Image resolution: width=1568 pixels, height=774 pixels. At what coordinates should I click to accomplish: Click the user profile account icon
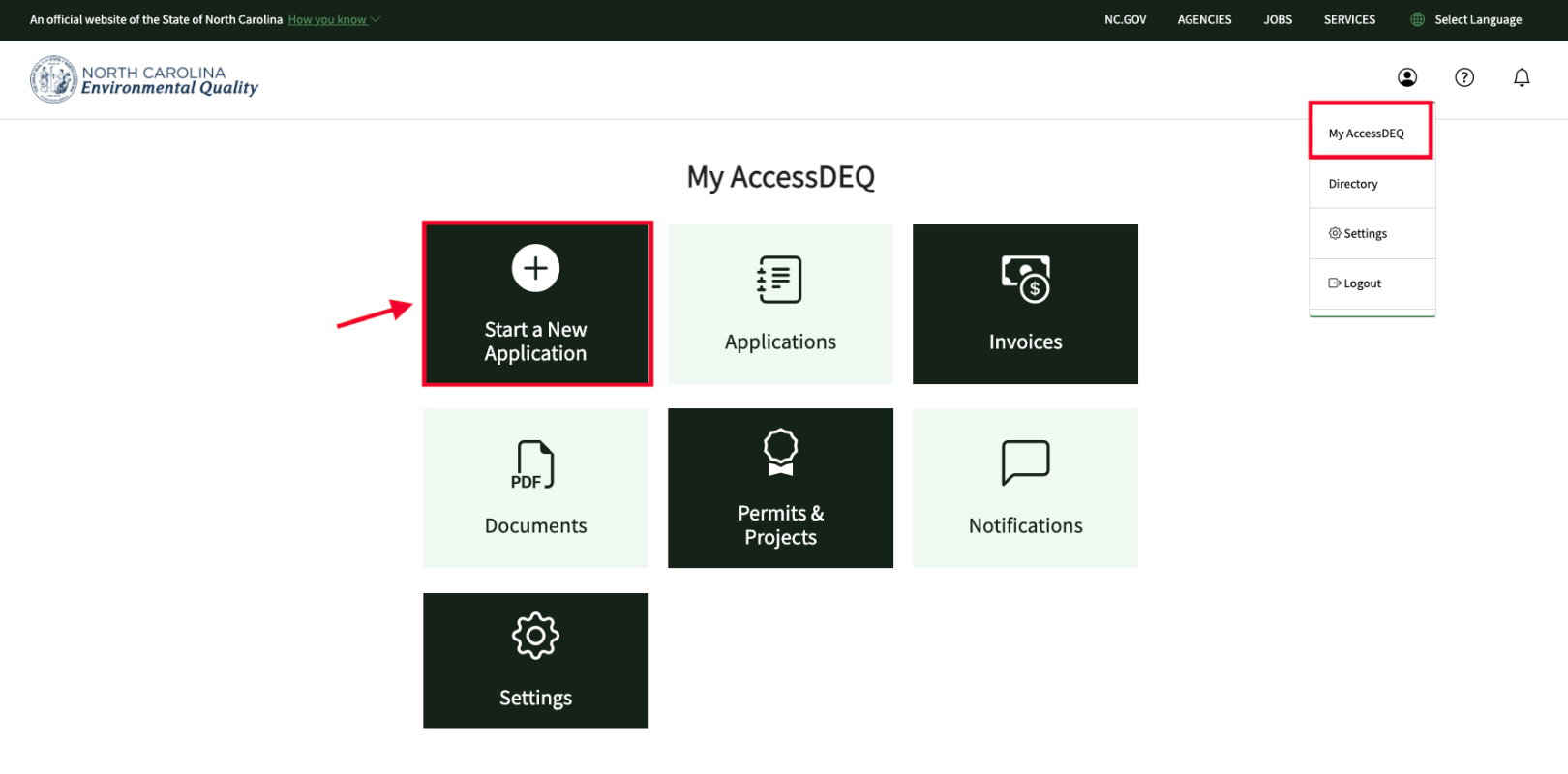point(1407,77)
